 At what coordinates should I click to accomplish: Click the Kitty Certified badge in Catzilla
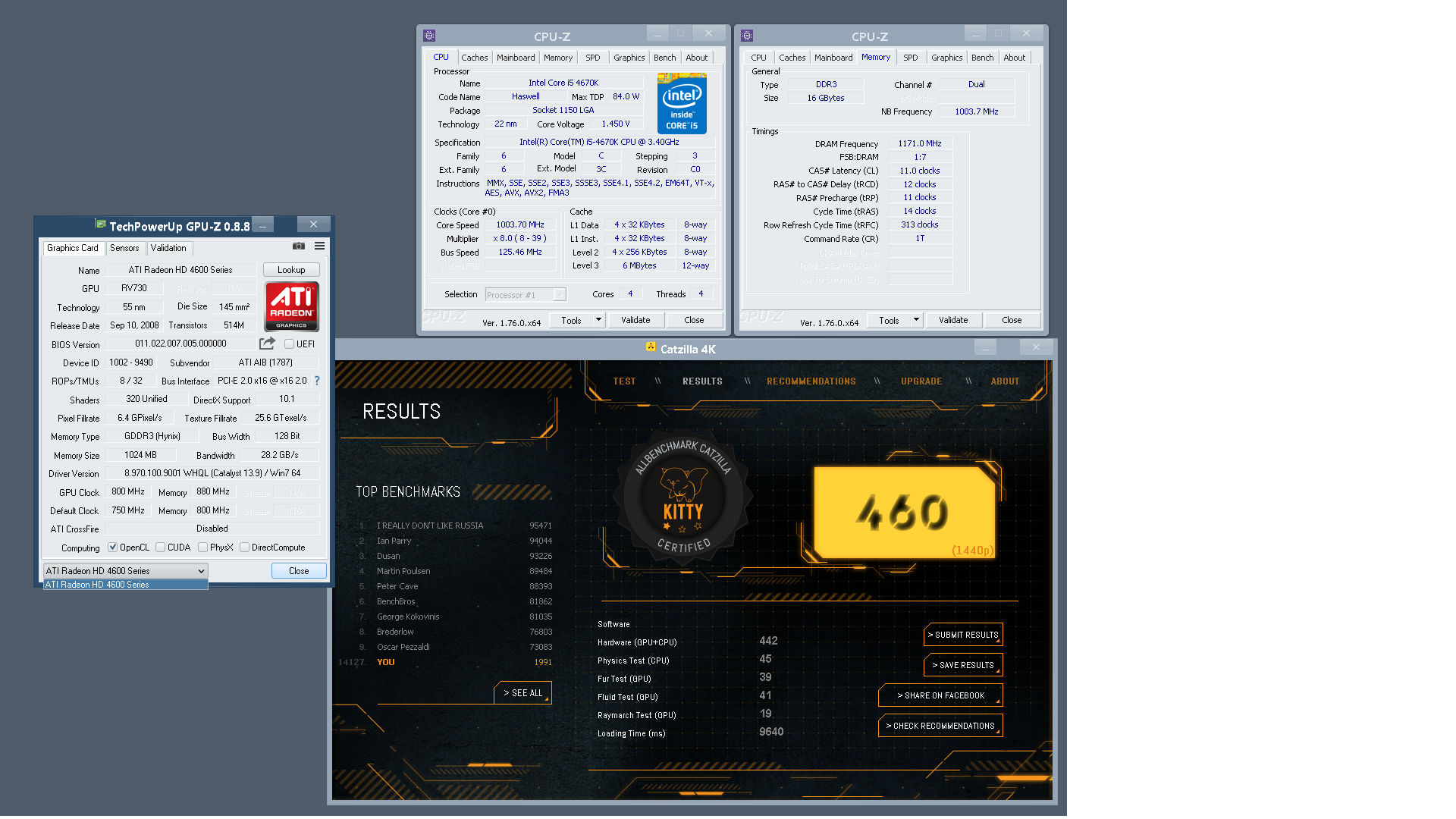(683, 497)
